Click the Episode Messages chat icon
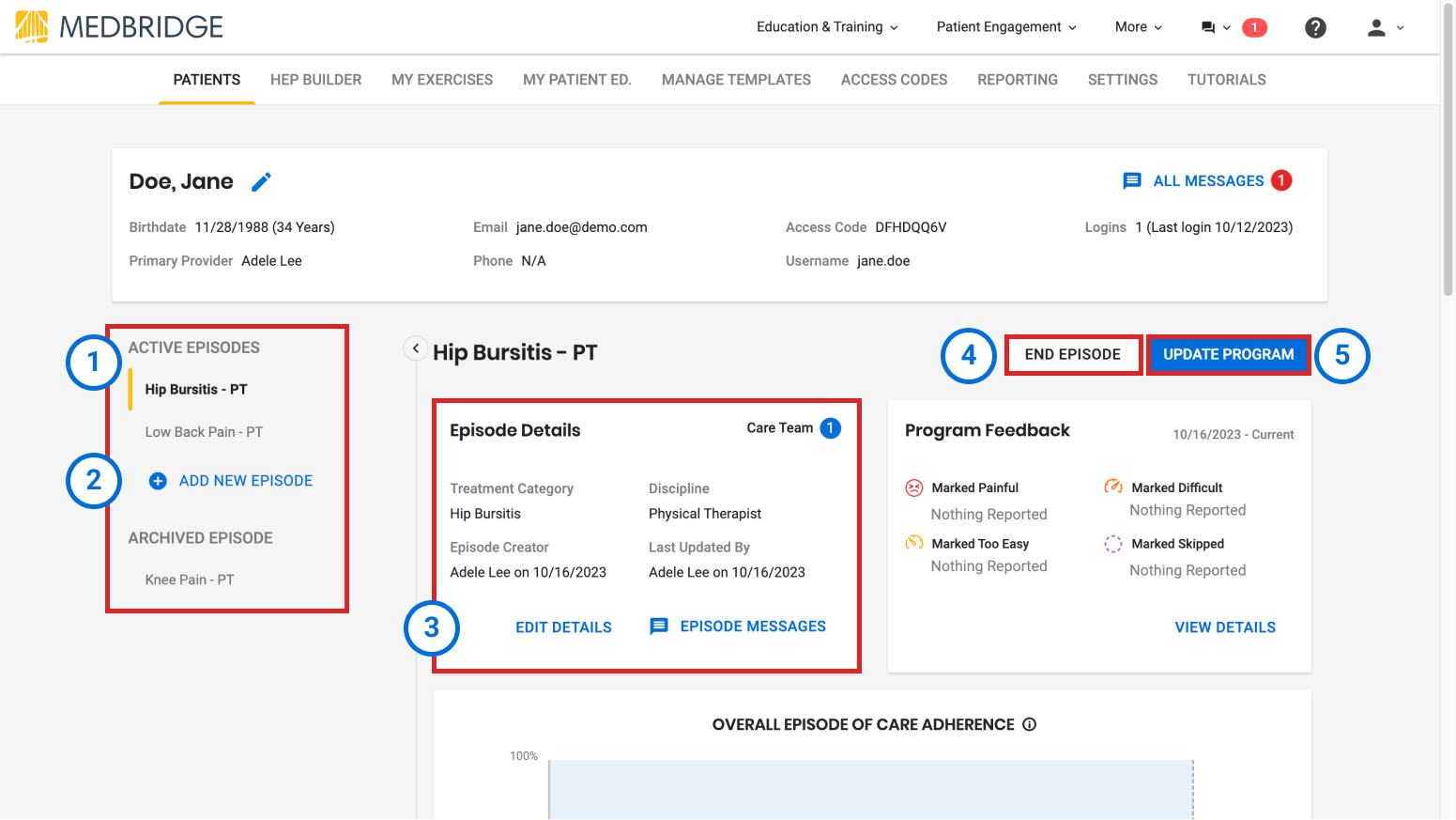 (659, 627)
